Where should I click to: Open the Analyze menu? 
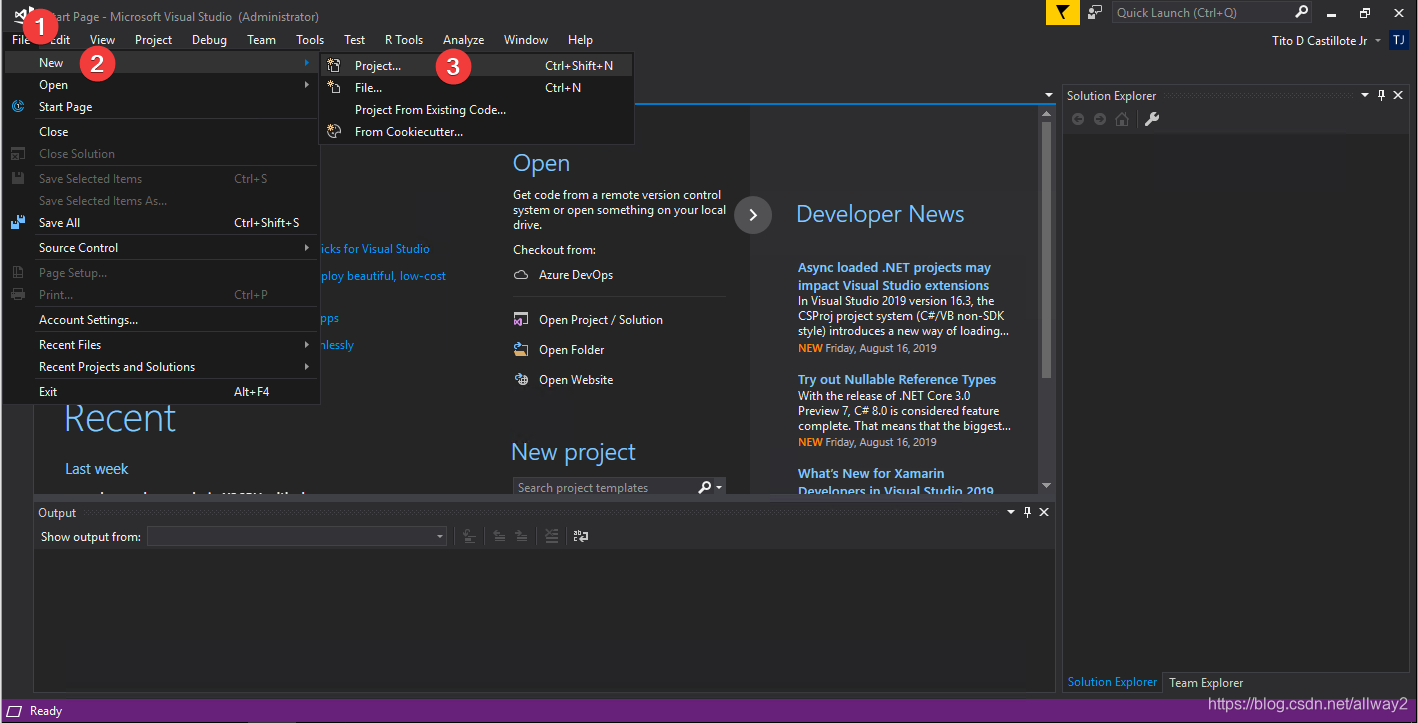pyautogui.click(x=463, y=40)
